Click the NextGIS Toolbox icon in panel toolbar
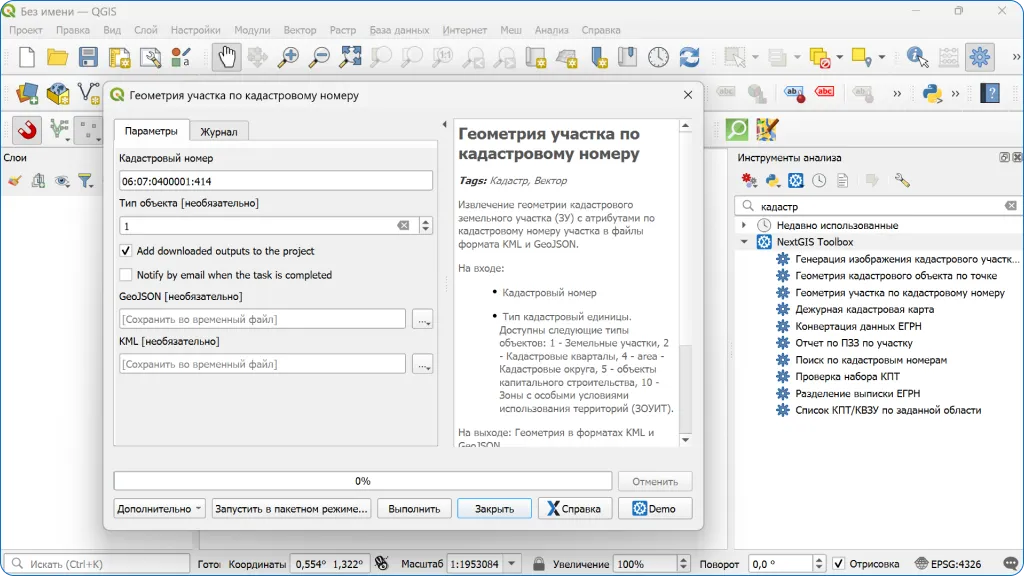 [x=795, y=181]
